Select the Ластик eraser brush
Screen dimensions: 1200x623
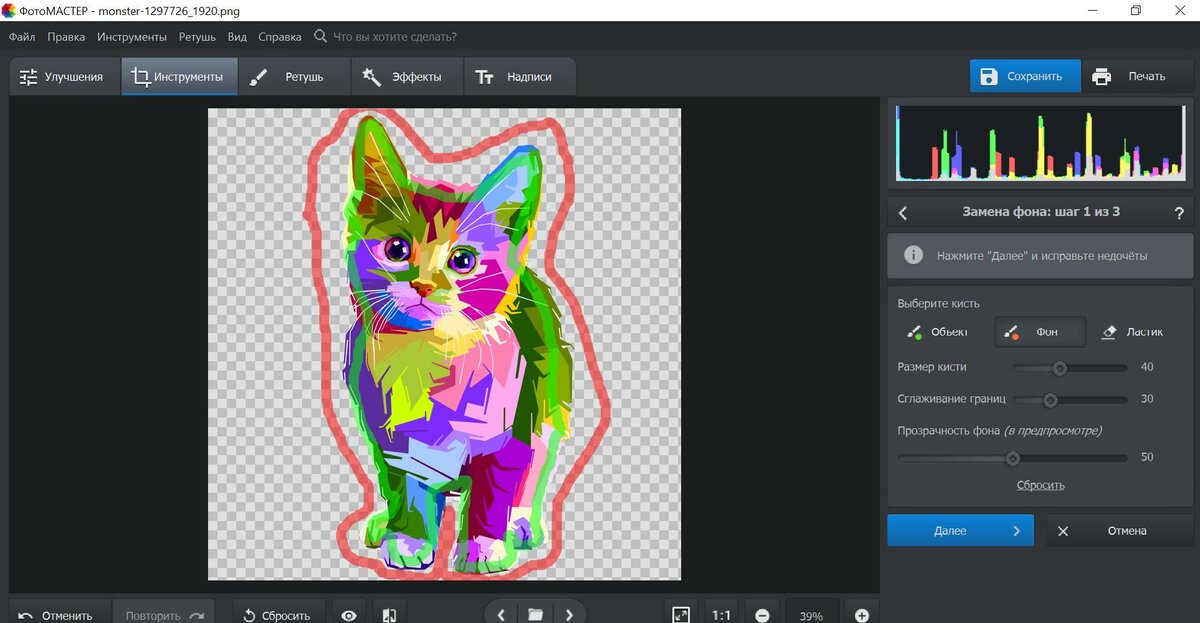click(x=1133, y=332)
